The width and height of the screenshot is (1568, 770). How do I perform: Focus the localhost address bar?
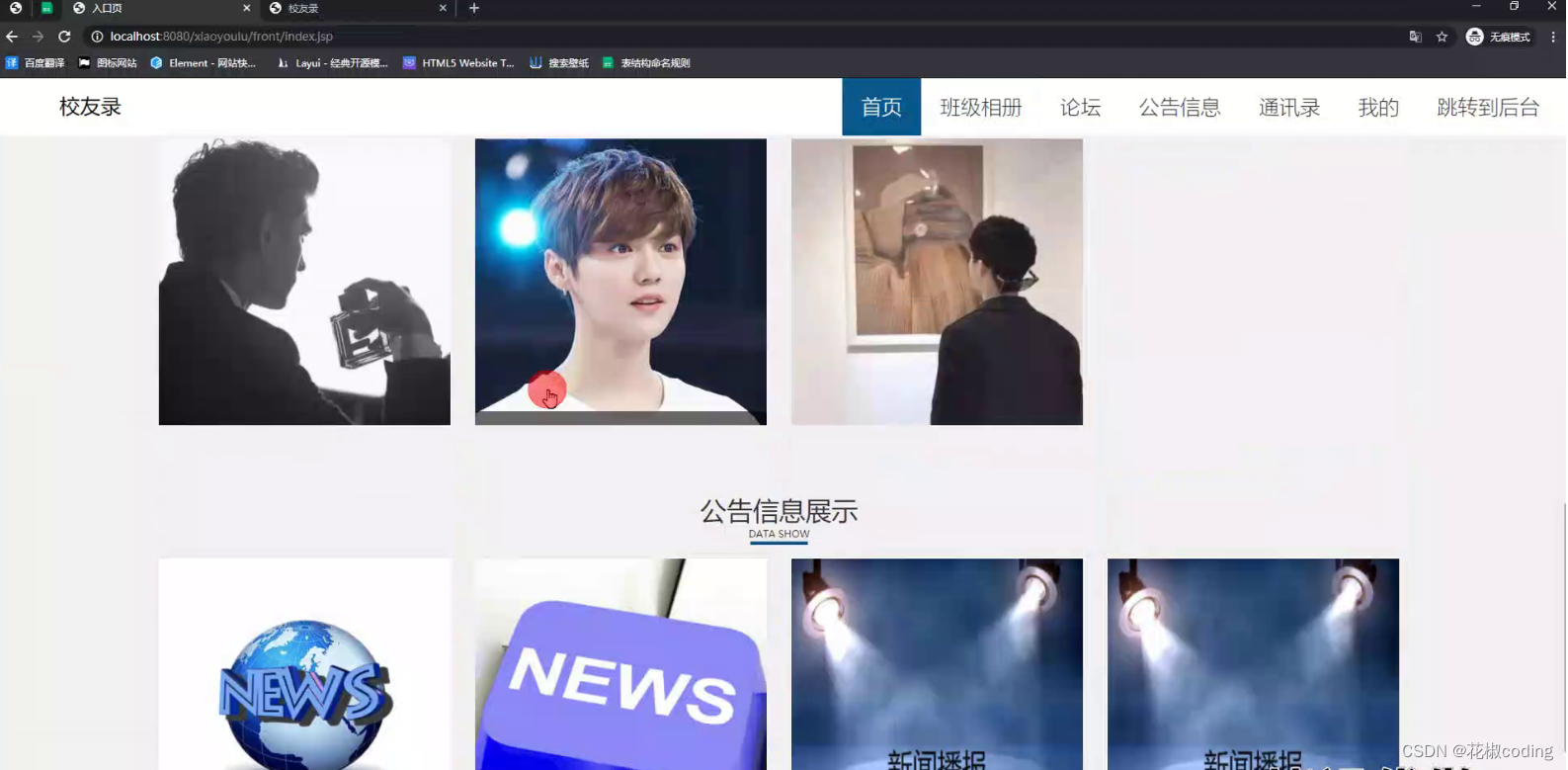point(741,37)
